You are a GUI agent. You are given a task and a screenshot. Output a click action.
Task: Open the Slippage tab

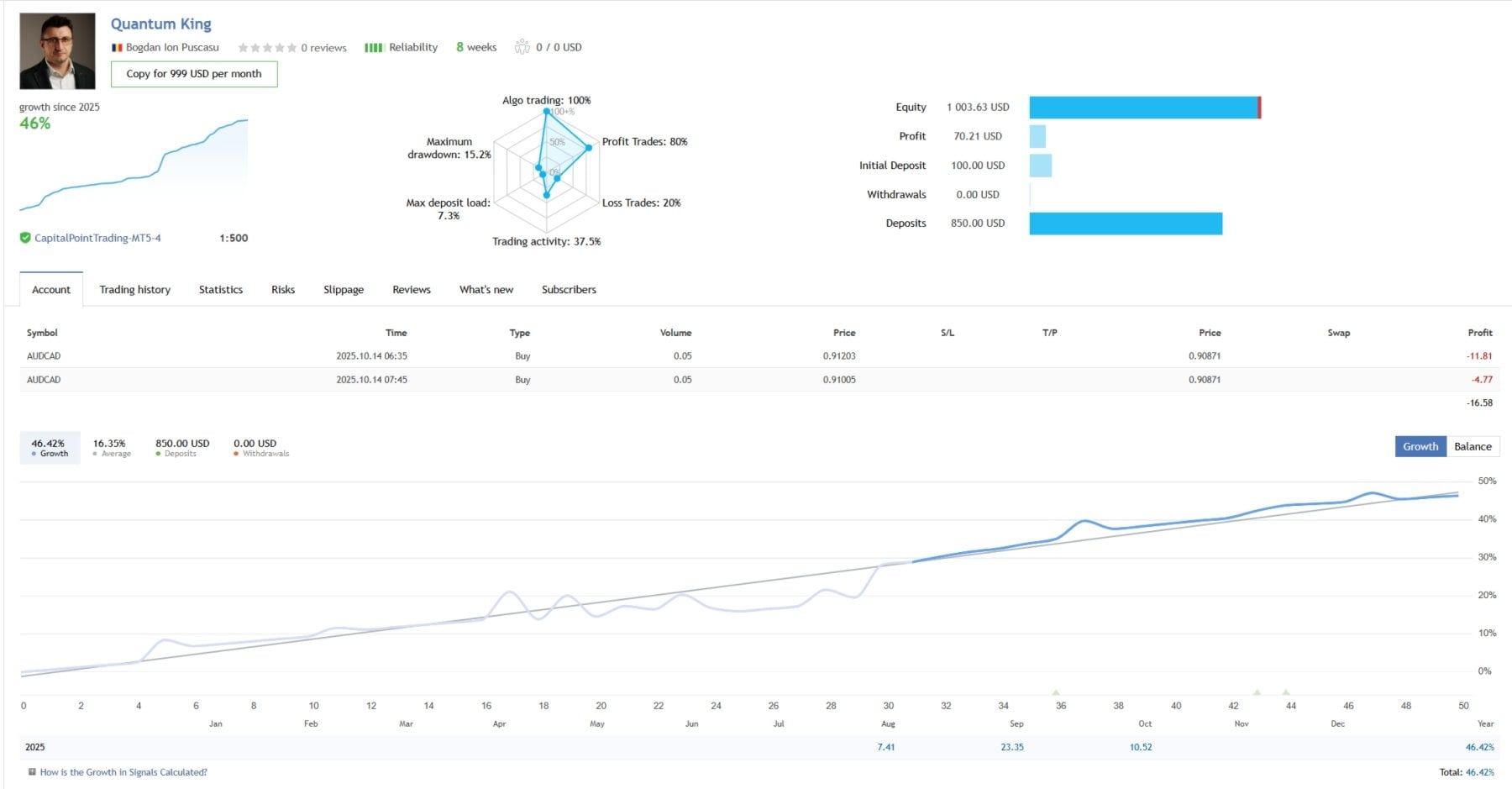(x=344, y=289)
